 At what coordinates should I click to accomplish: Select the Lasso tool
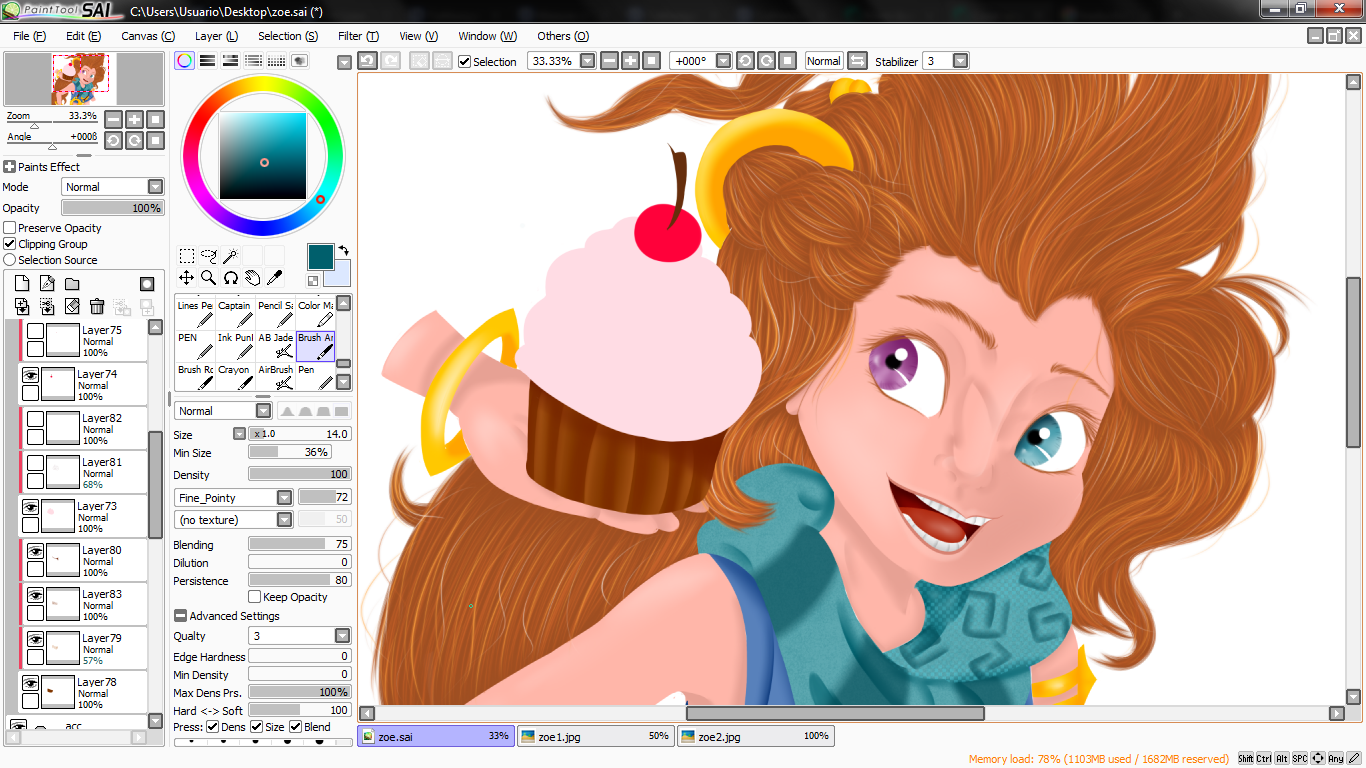point(209,256)
